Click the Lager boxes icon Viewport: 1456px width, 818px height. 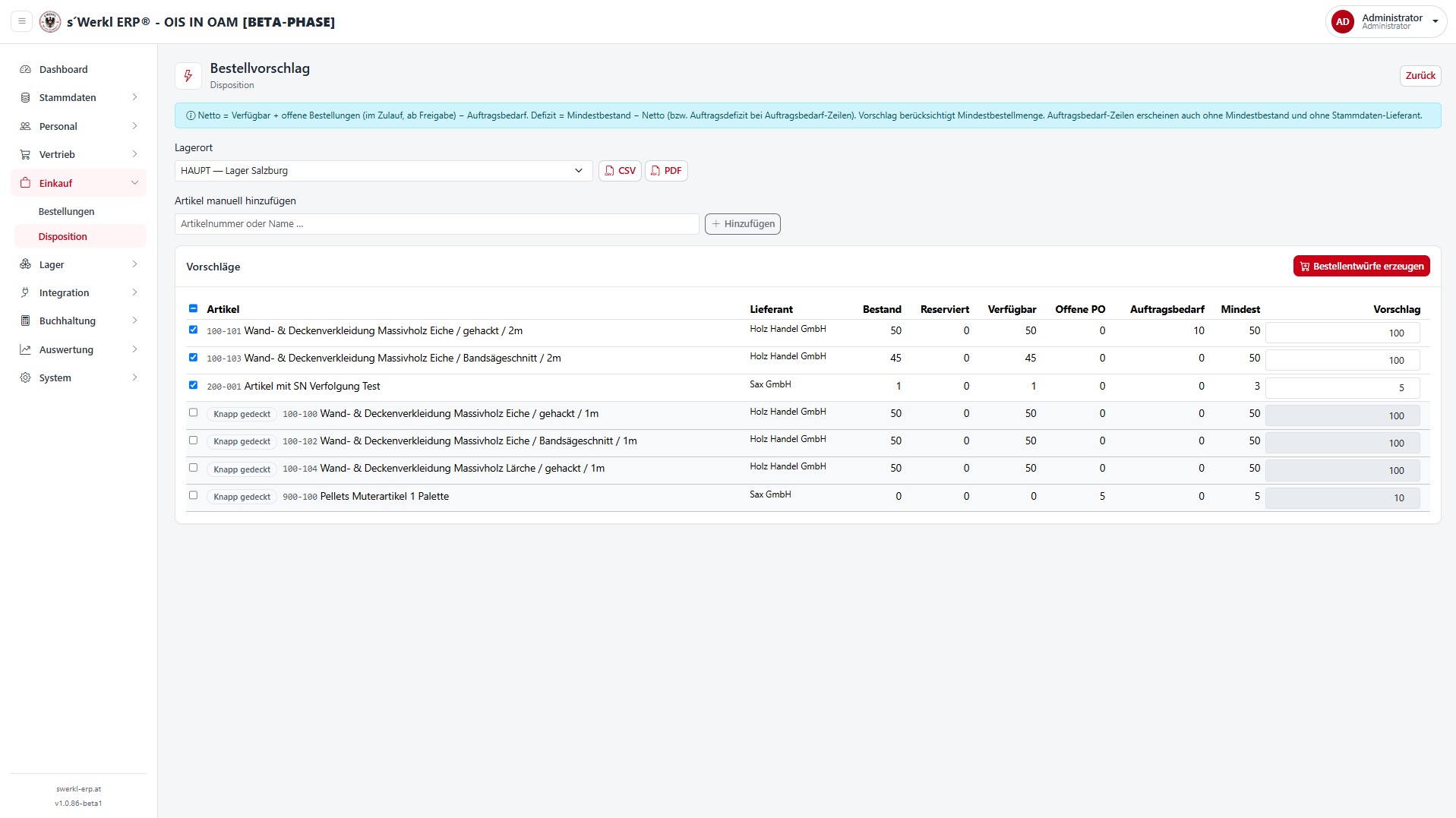coord(25,264)
